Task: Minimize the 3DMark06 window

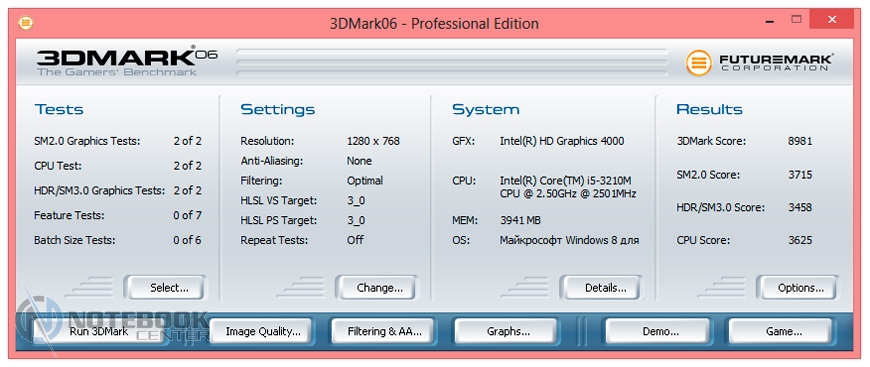Action: click(771, 22)
